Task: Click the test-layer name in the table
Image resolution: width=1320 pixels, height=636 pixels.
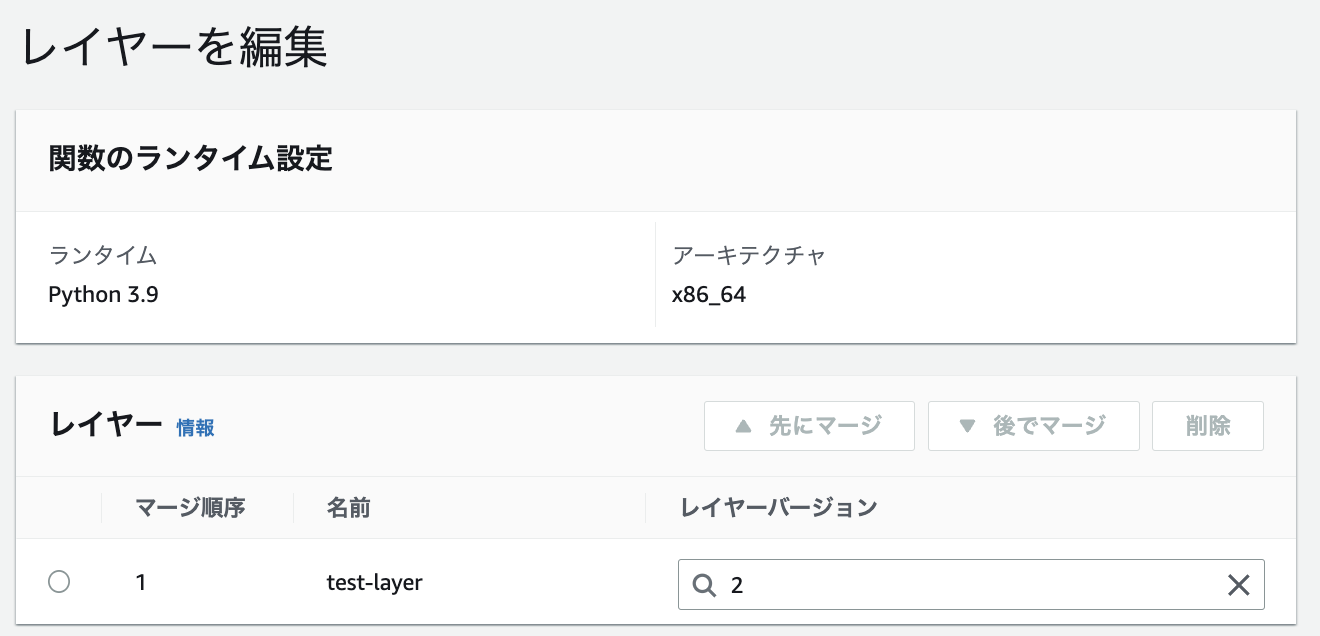Action: coord(373,582)
